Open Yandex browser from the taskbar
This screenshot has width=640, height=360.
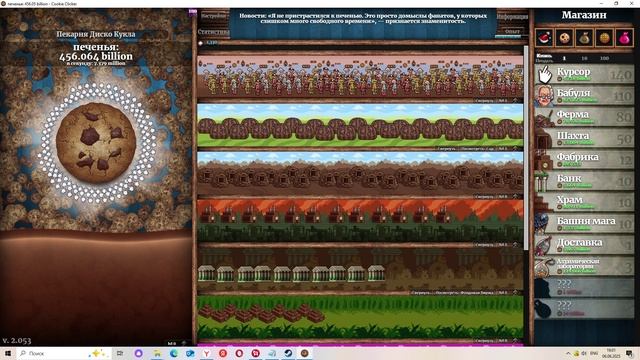click(x=207, y=353)
